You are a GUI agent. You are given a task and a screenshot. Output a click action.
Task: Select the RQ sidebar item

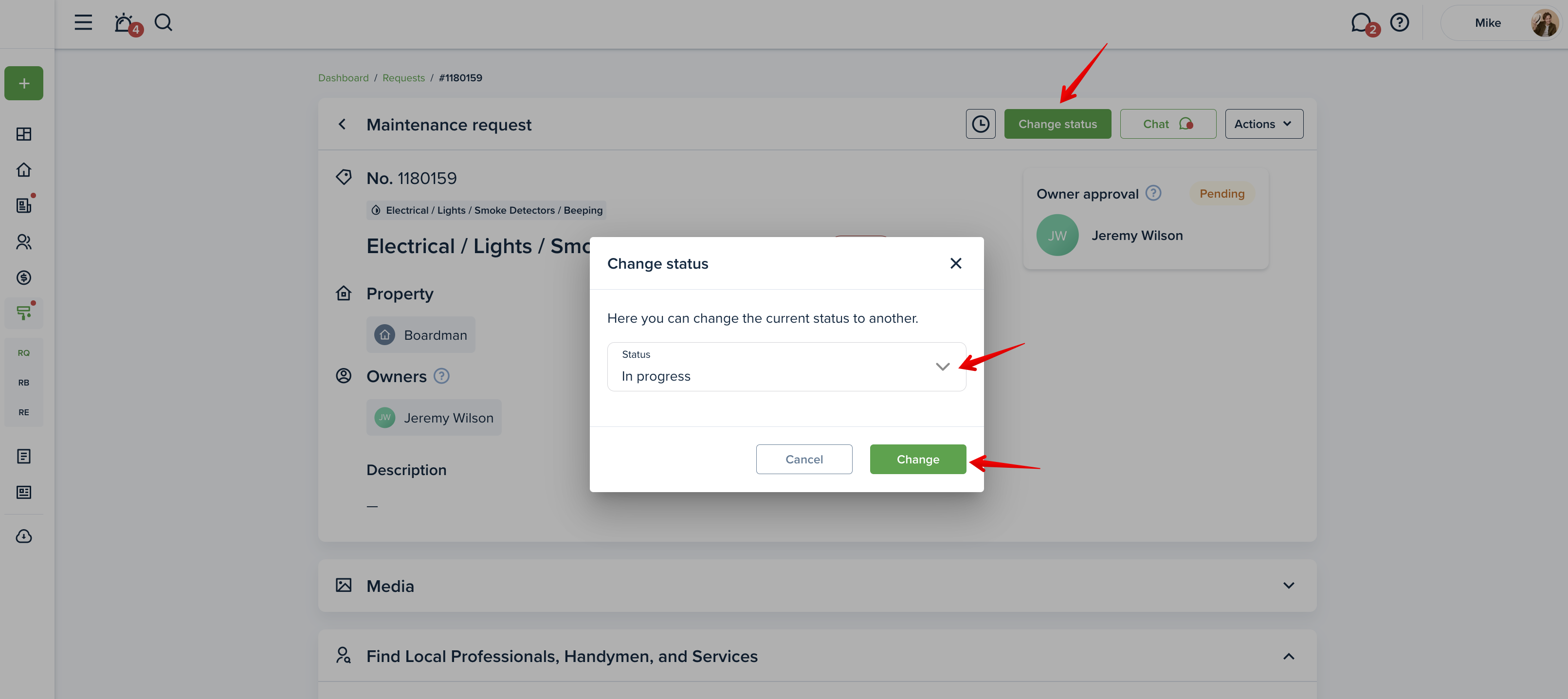24,353
